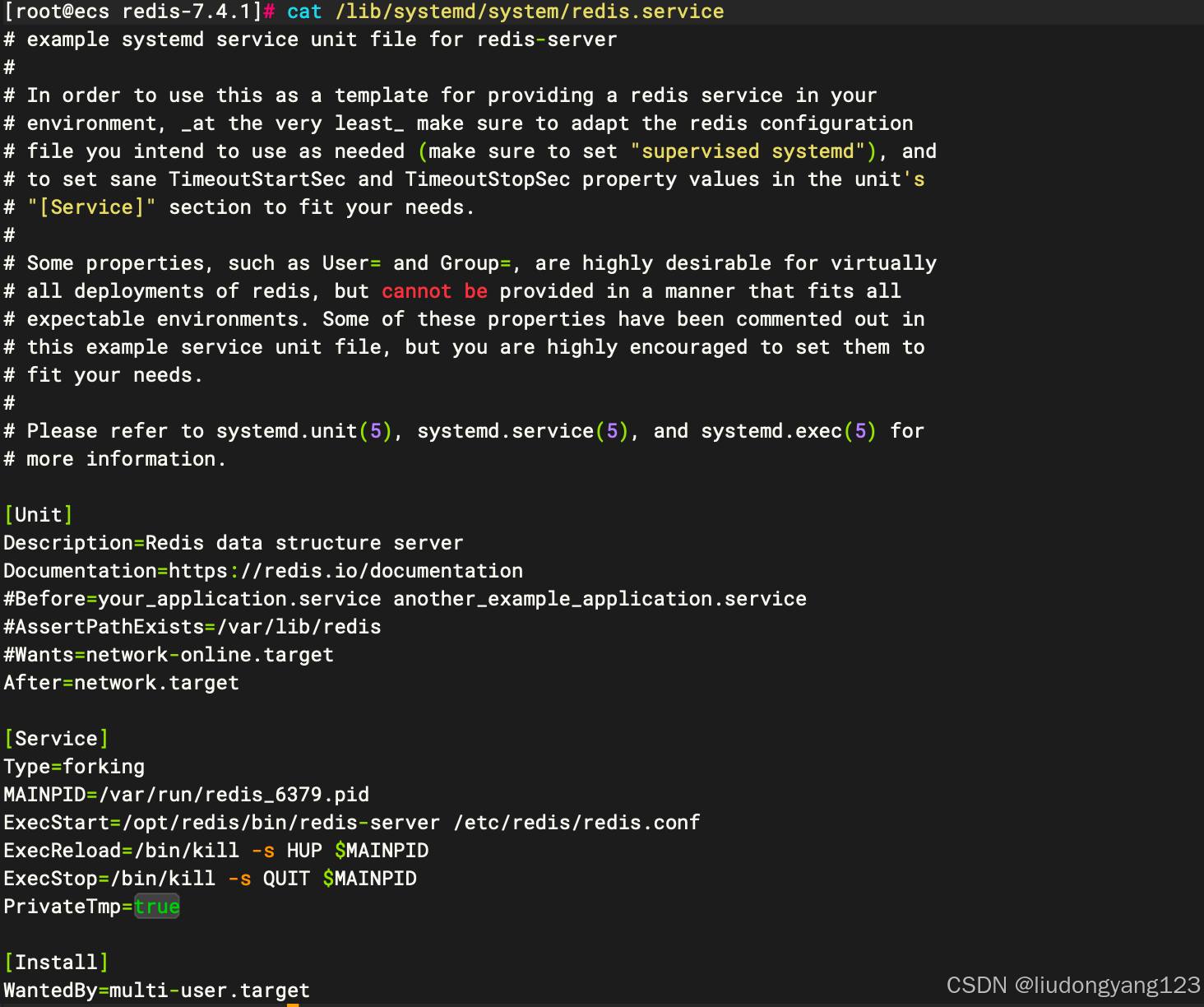Click the 'WantedBy=multi-user.target' line
The width and height of the screenshot is (1204, 1007).
pyautogui.click(x=157, y=991)
